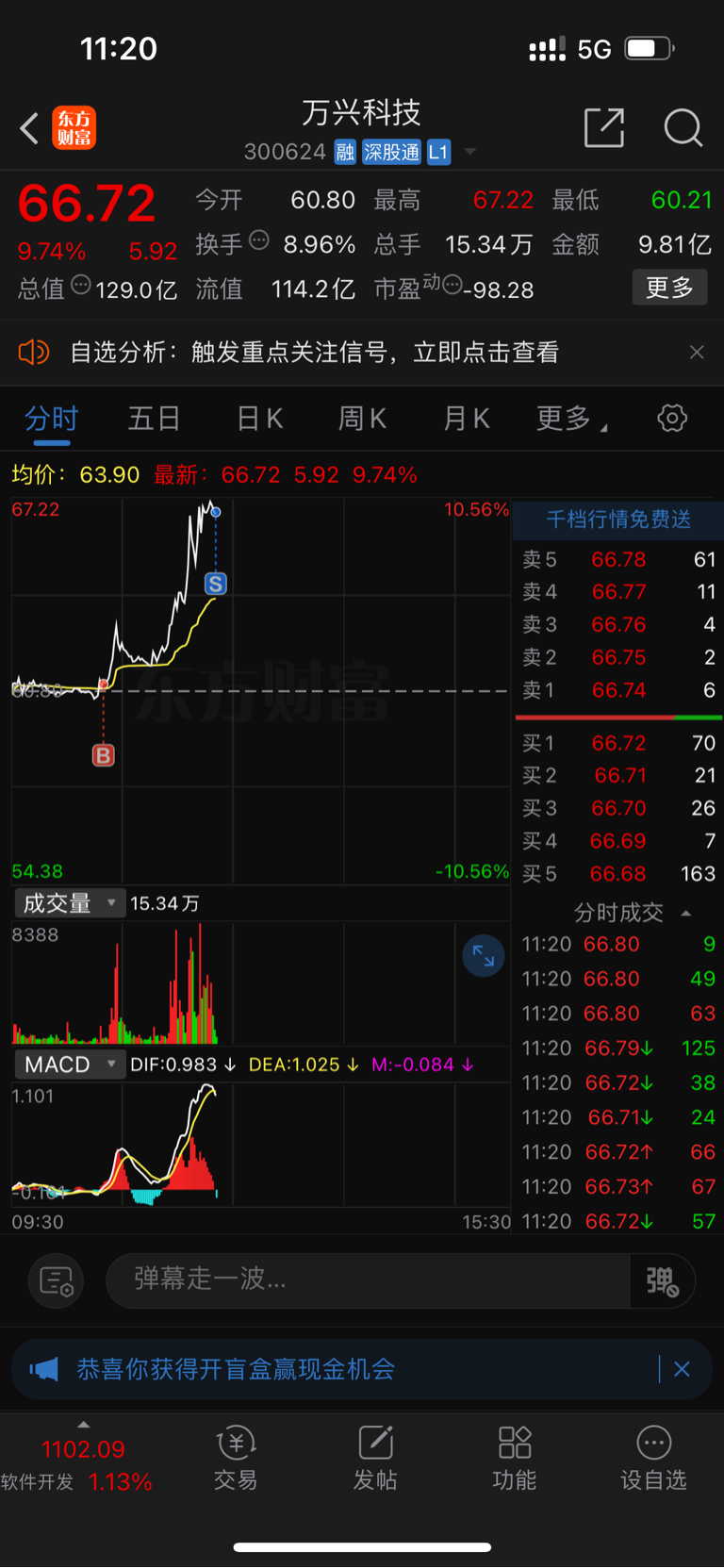Toggle the 弹 danmaku switch
The height and width of the screenshot is (1568, 724).
point(662,1280)
